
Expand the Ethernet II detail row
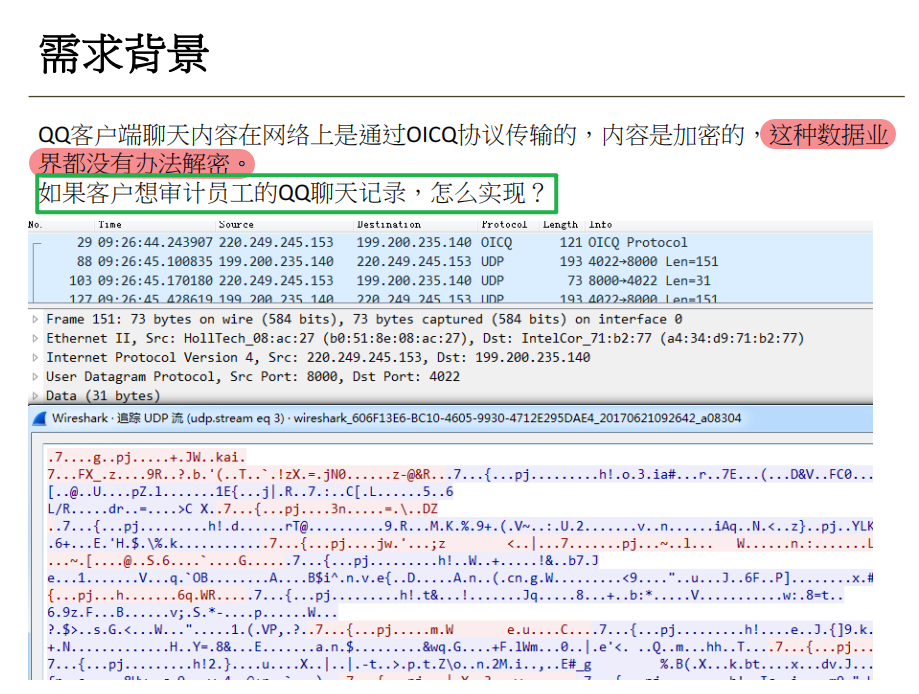coord(35,339)
